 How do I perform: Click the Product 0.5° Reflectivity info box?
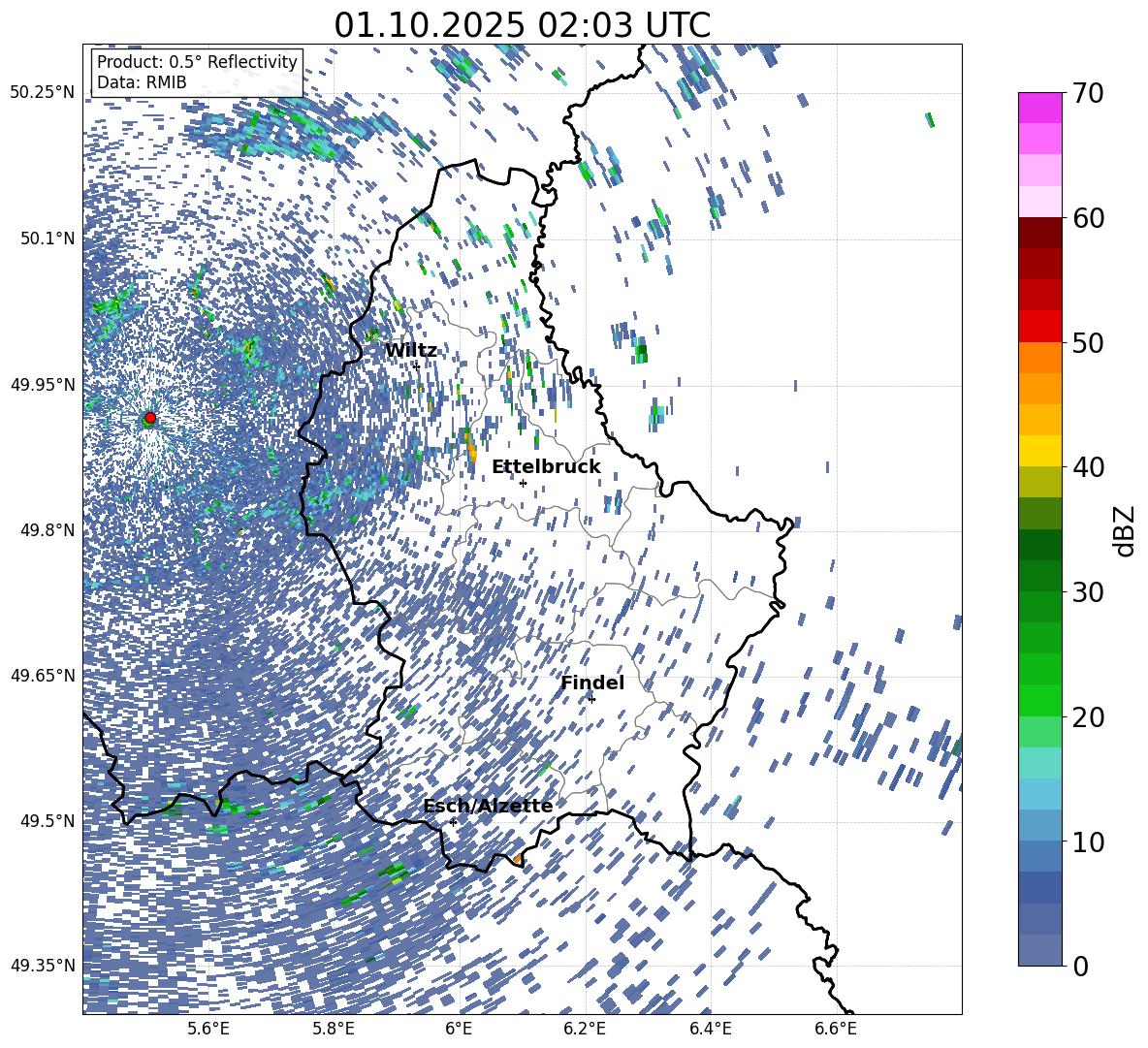197,72
